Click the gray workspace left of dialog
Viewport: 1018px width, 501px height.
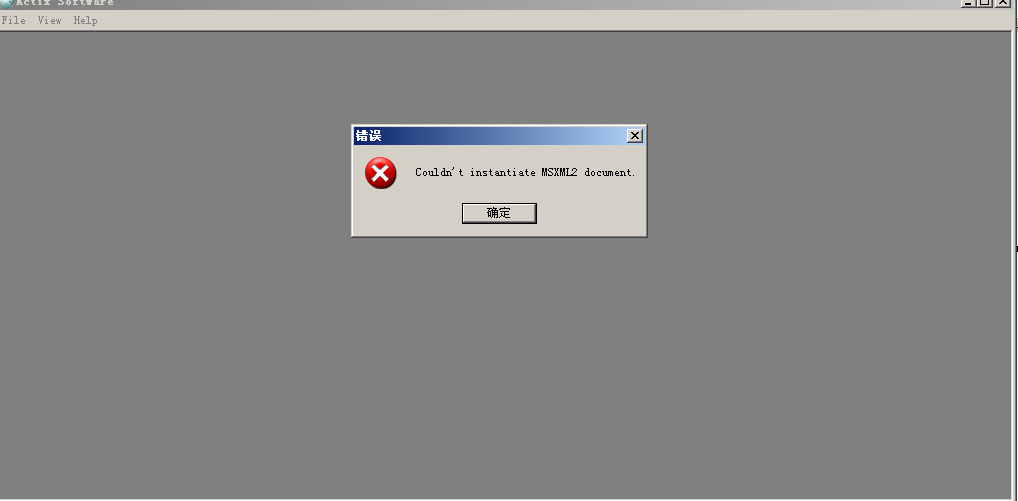point(175,182)
